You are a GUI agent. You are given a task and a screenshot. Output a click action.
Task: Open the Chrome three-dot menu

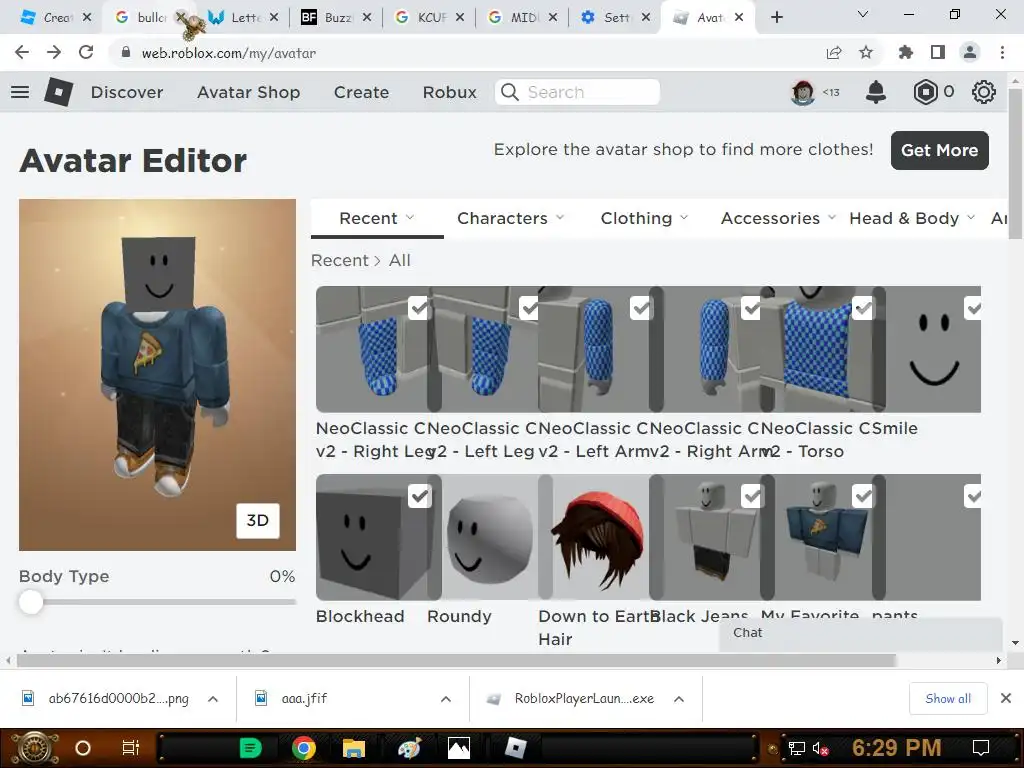pyautogui.click(x=1002, y=52)
